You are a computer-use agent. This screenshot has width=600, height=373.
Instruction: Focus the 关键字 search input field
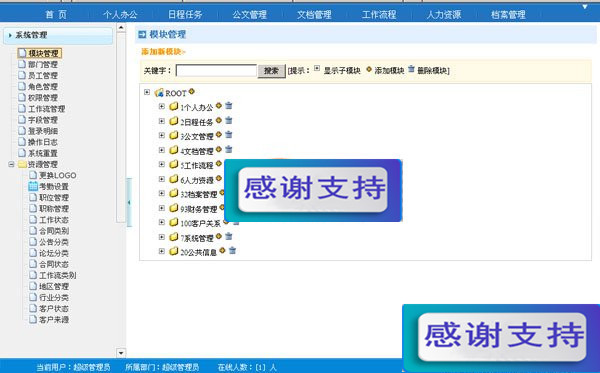coord(216,71)
